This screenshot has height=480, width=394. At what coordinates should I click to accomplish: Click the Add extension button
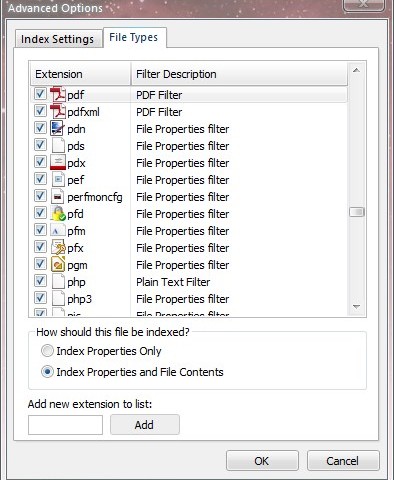tap(145, 425)
